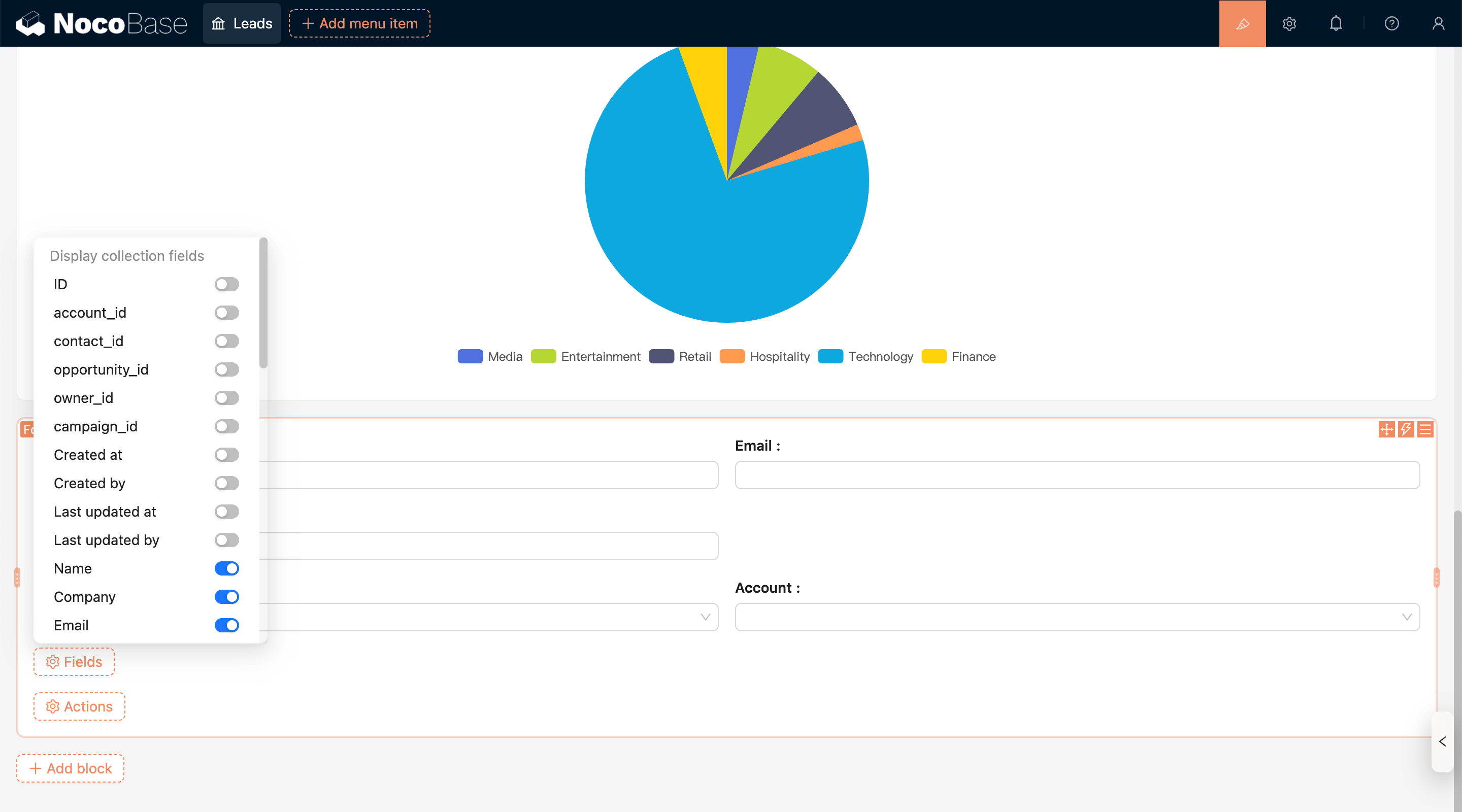Turn on the Created at toggle

226,455
